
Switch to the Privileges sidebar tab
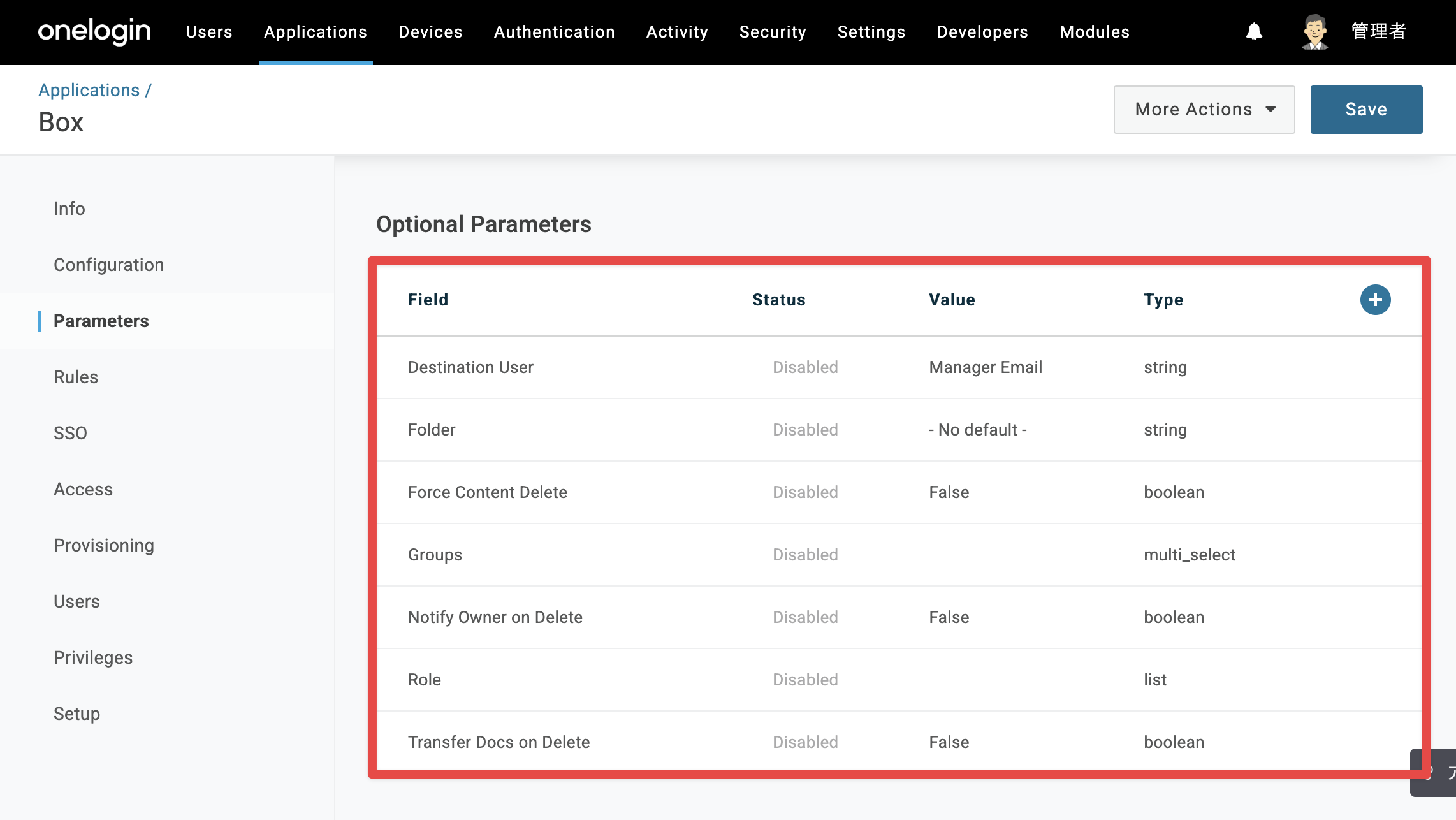[93, 657]
